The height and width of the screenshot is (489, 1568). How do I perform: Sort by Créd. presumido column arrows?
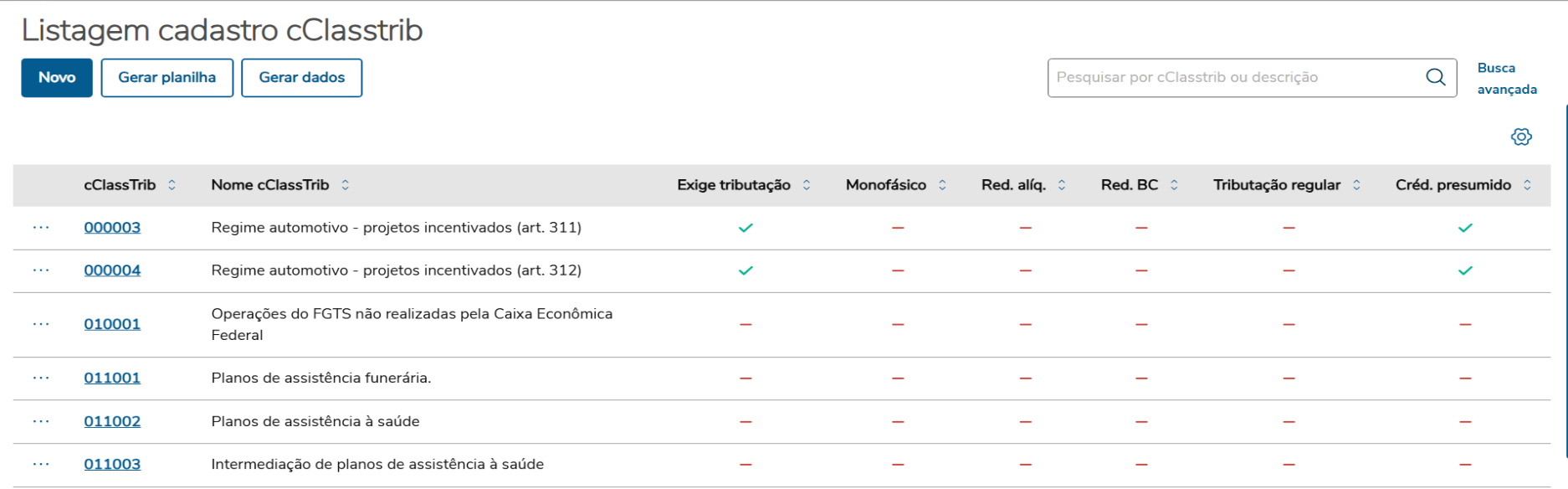1527,185
